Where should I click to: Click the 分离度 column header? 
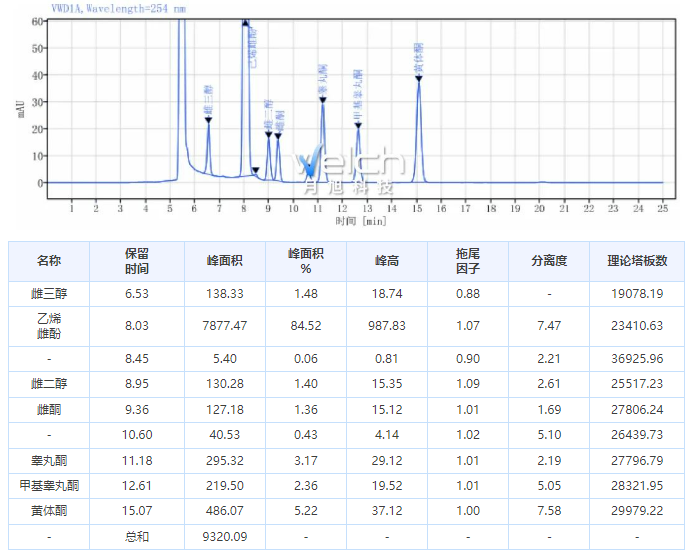pos(549,261)
